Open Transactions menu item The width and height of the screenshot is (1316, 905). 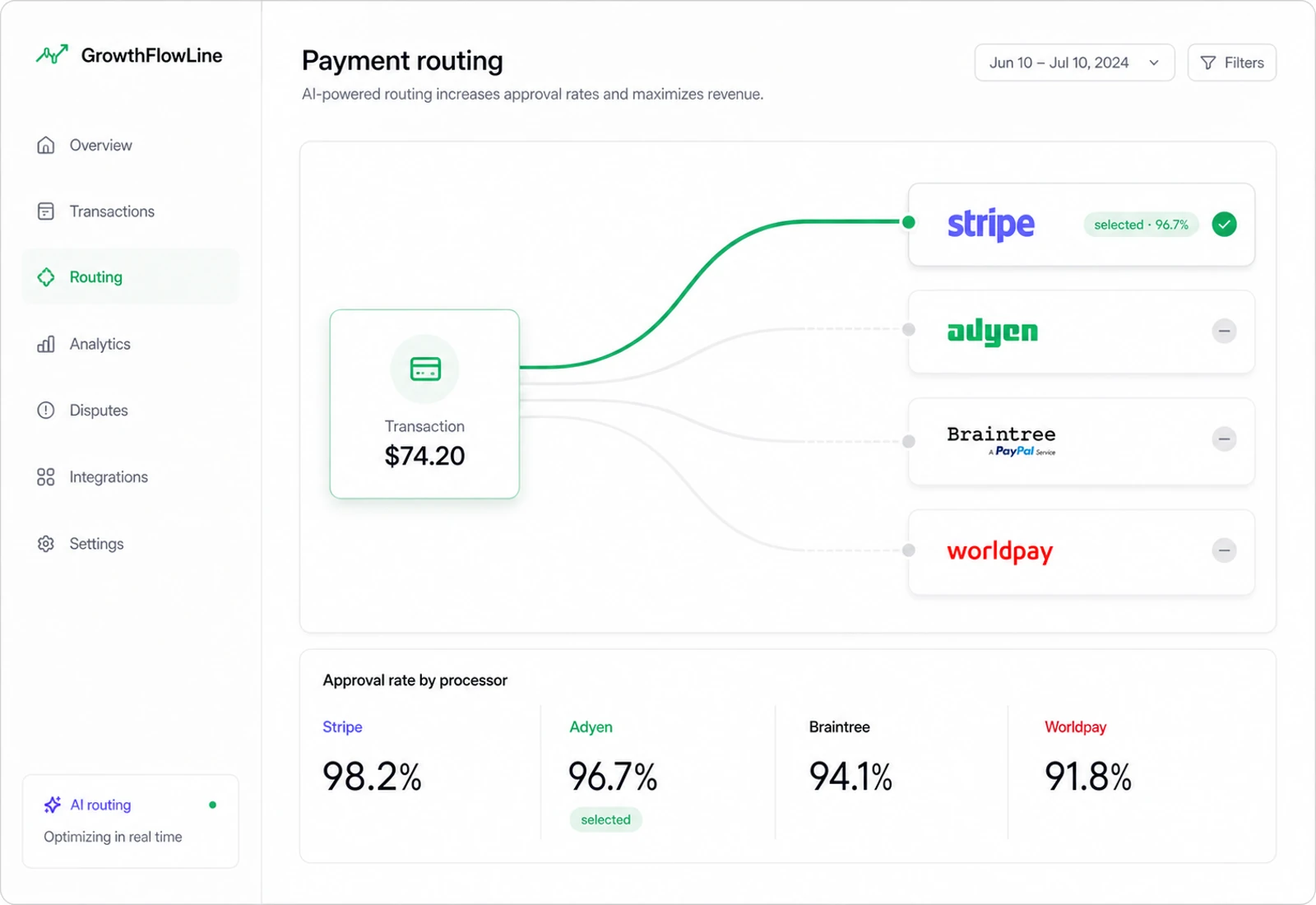132,211
